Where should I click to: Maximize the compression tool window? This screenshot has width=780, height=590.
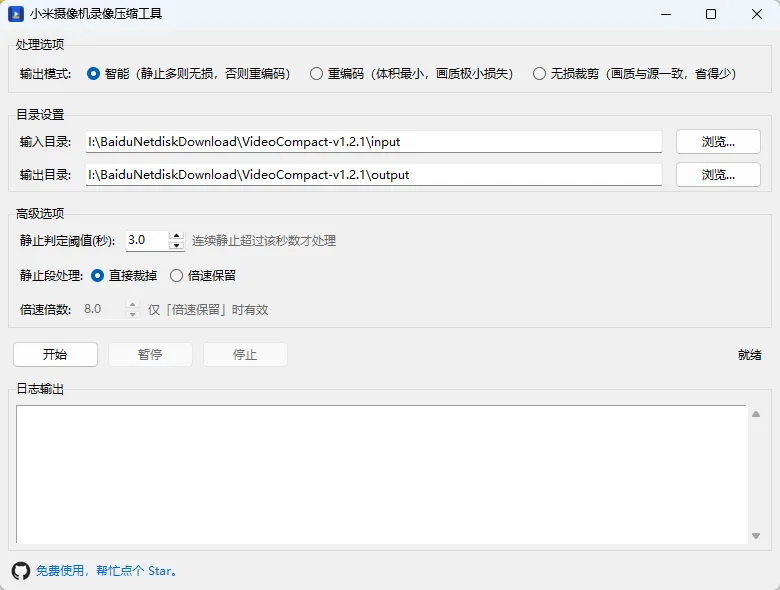tap(711, 14)
